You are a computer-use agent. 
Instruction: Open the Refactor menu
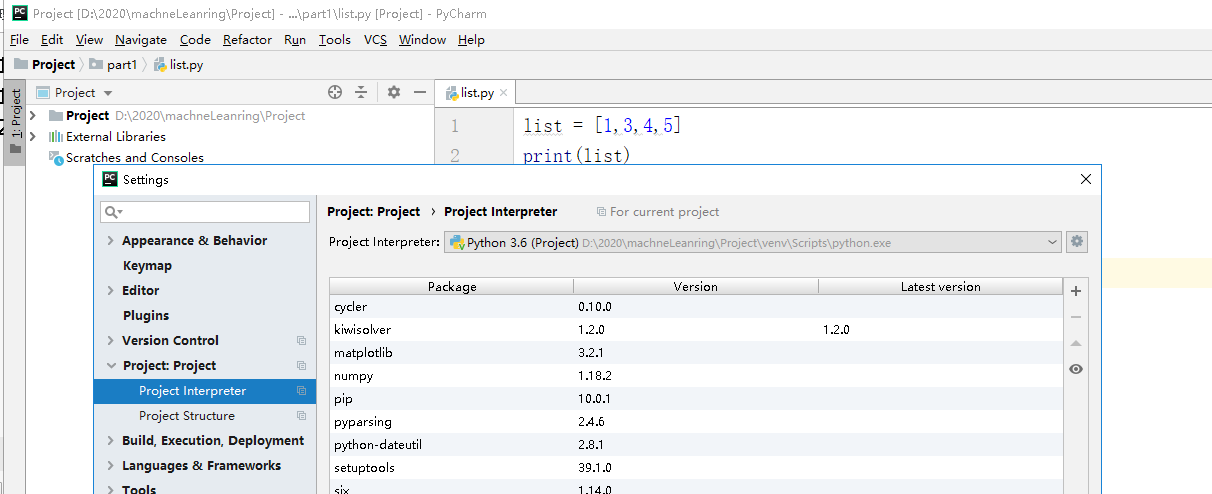tap(247, 40)
